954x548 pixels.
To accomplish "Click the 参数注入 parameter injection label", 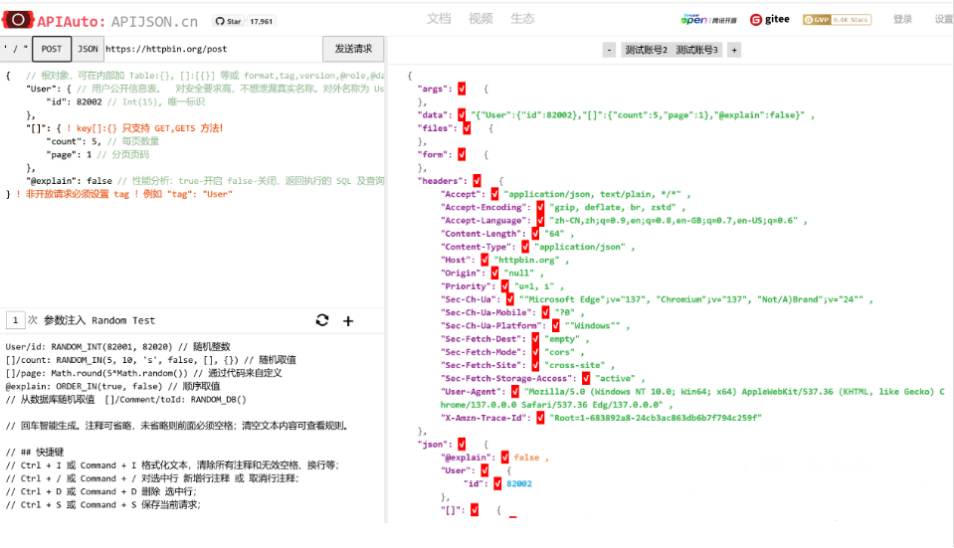I will pyautogui.click(x=64, y=320).
